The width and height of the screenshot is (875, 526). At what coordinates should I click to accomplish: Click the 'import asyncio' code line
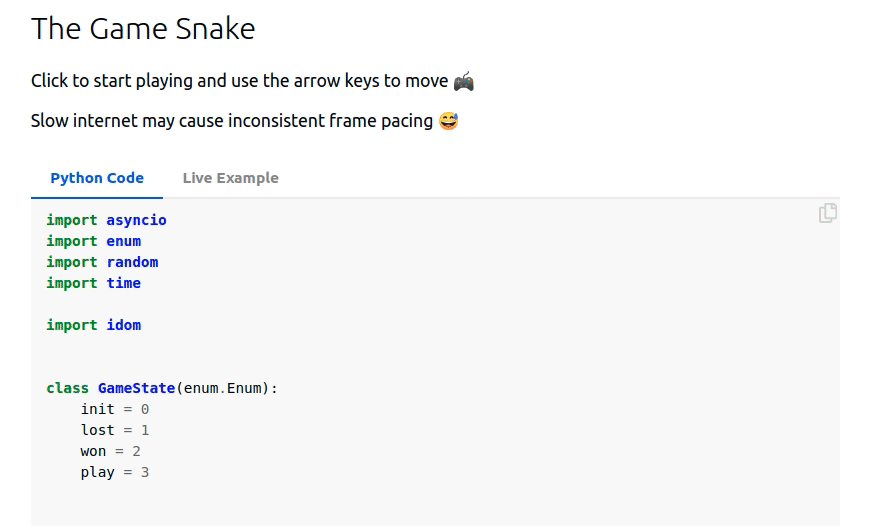106,220
